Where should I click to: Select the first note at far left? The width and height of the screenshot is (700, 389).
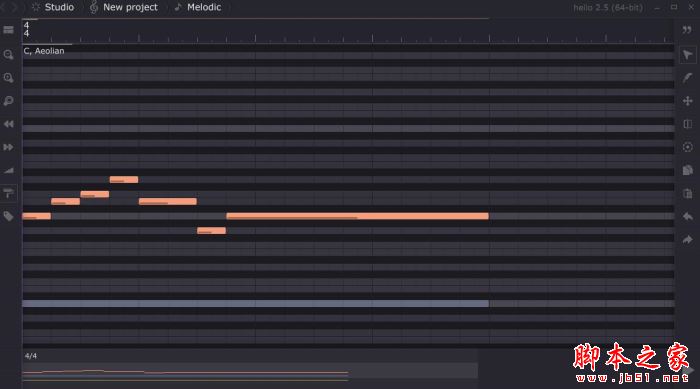(37, 216)
